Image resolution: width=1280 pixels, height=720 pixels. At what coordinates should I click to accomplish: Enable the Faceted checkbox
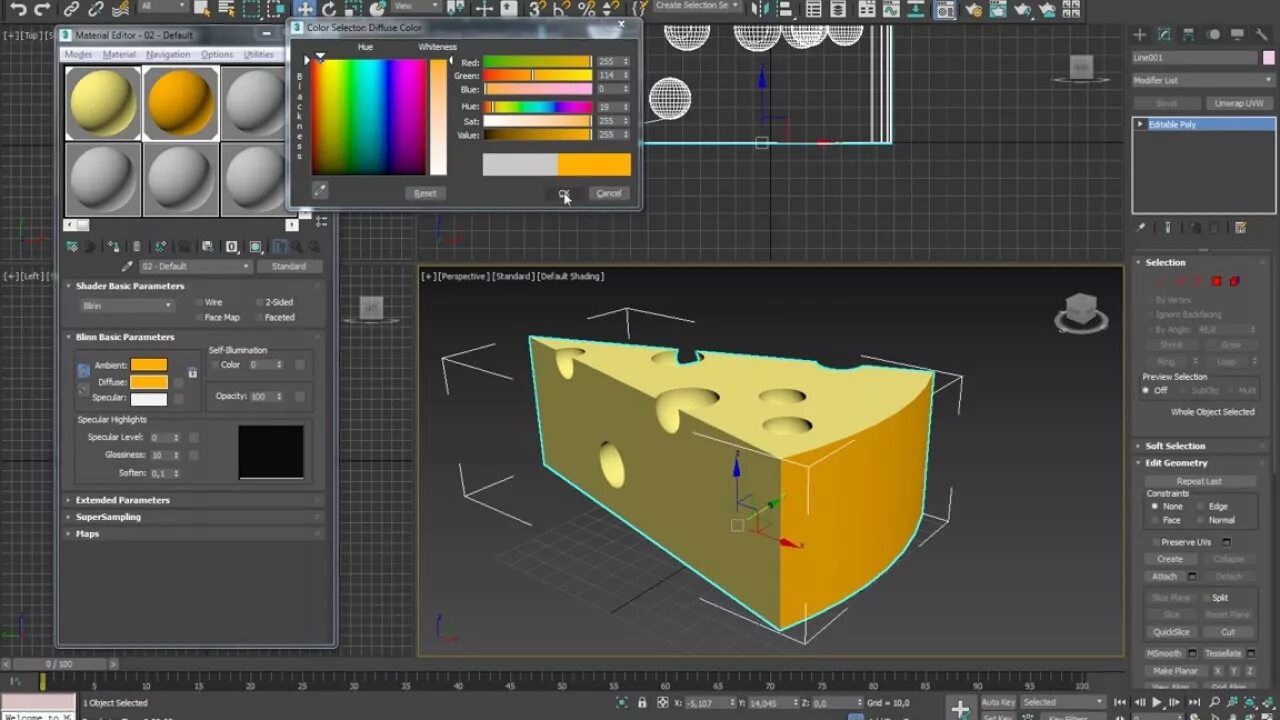(x=259, y=317)
